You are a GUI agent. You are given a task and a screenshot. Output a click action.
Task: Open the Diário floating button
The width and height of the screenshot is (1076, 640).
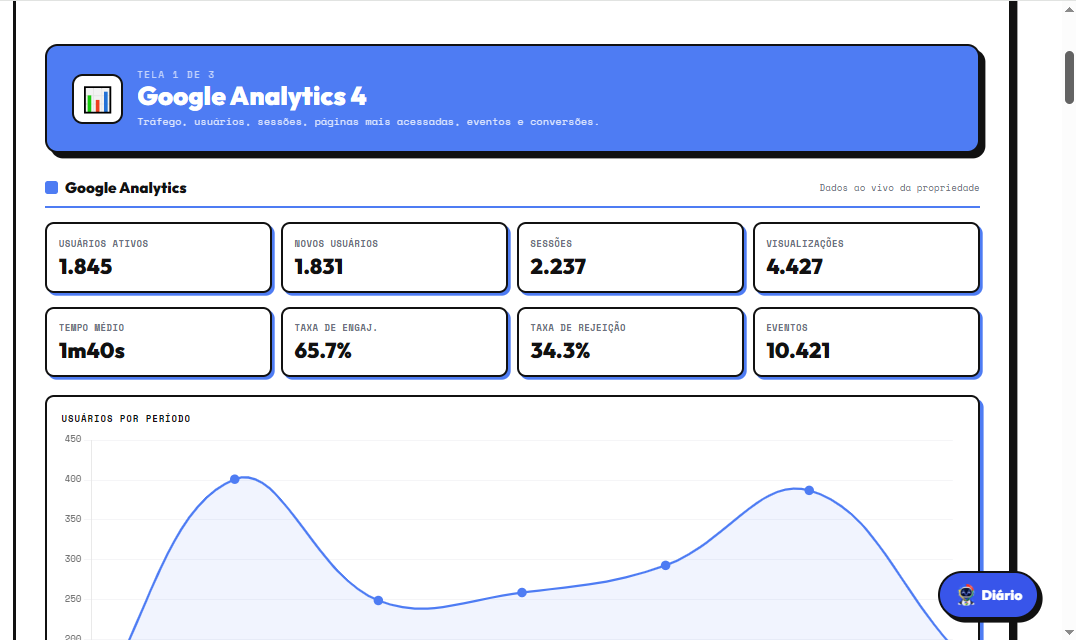[988, 595]
